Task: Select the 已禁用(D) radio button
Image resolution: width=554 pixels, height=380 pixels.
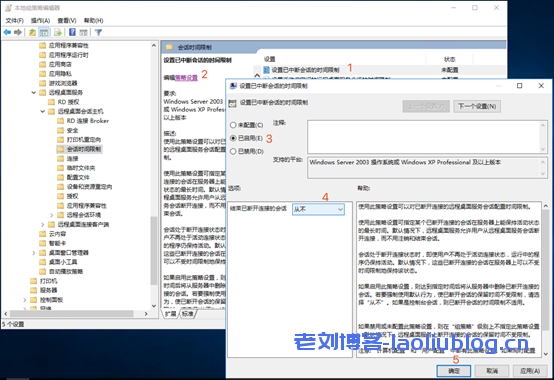Action: pyautogui.click(x=233, y=152)
